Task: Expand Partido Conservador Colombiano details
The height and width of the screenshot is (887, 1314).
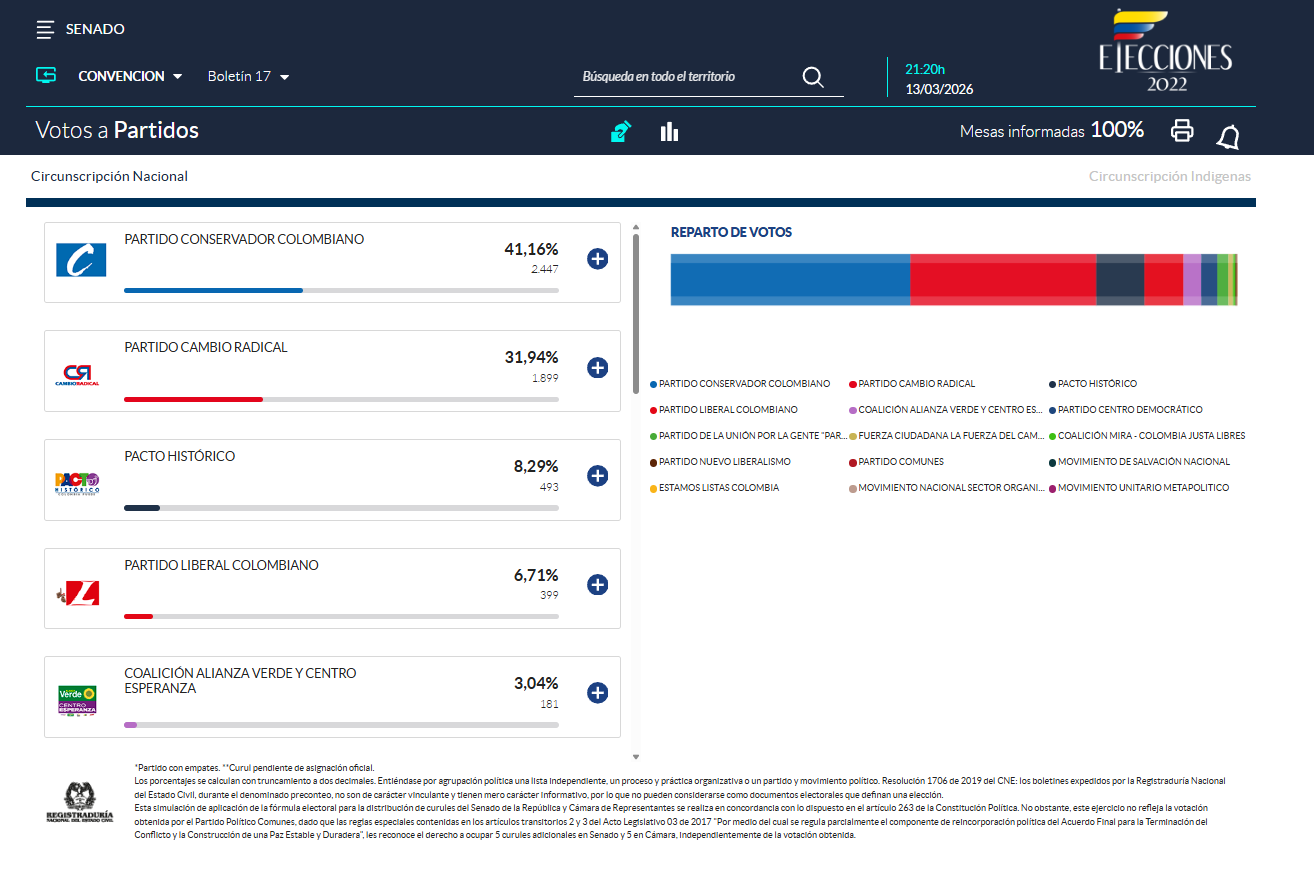Action: point(597,260)
